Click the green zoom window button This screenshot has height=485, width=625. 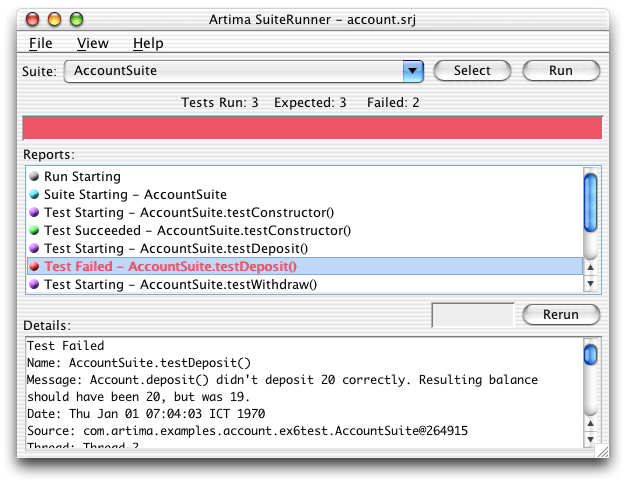pos(76,19)
